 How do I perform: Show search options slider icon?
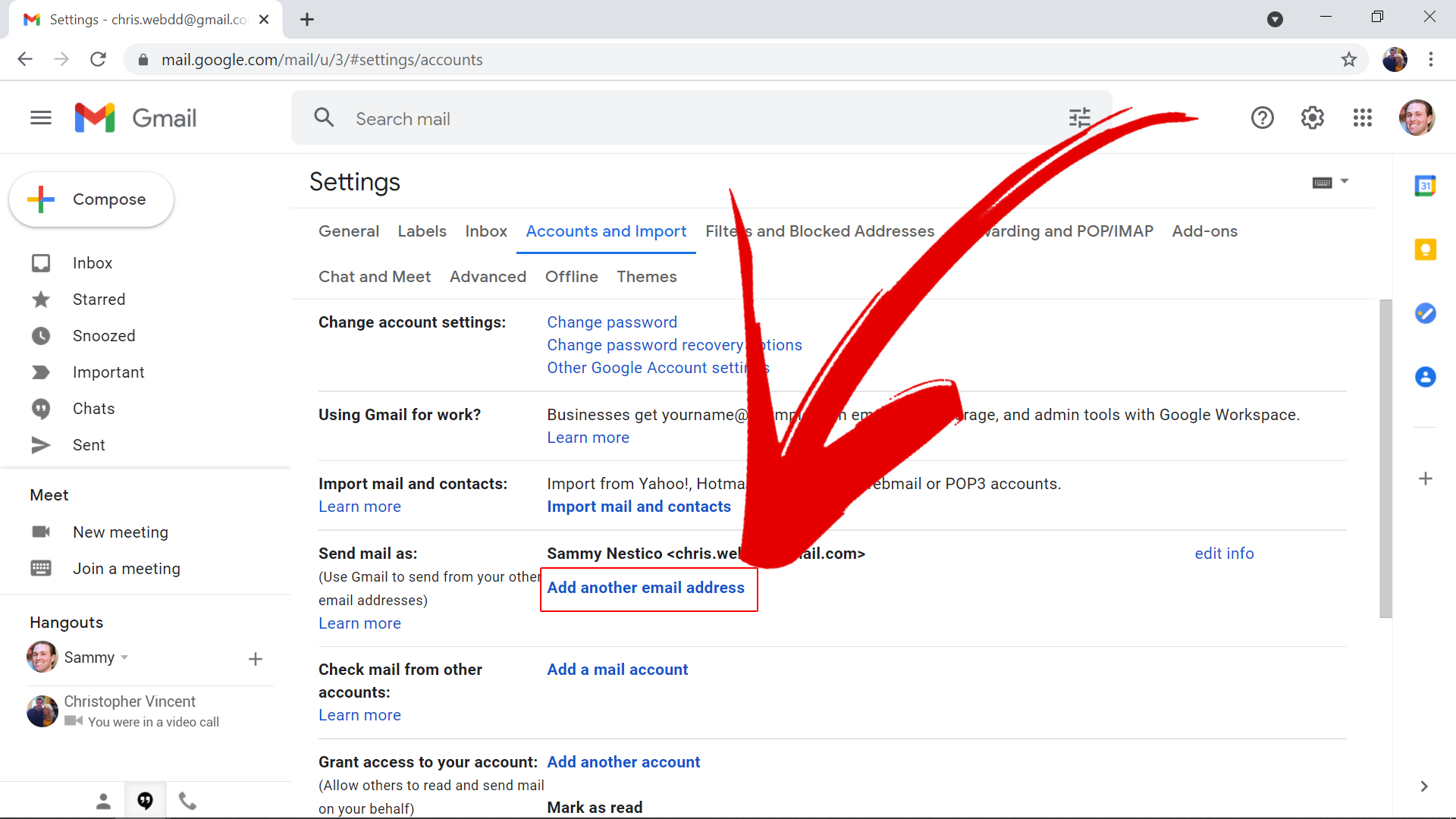point(1079,118)
